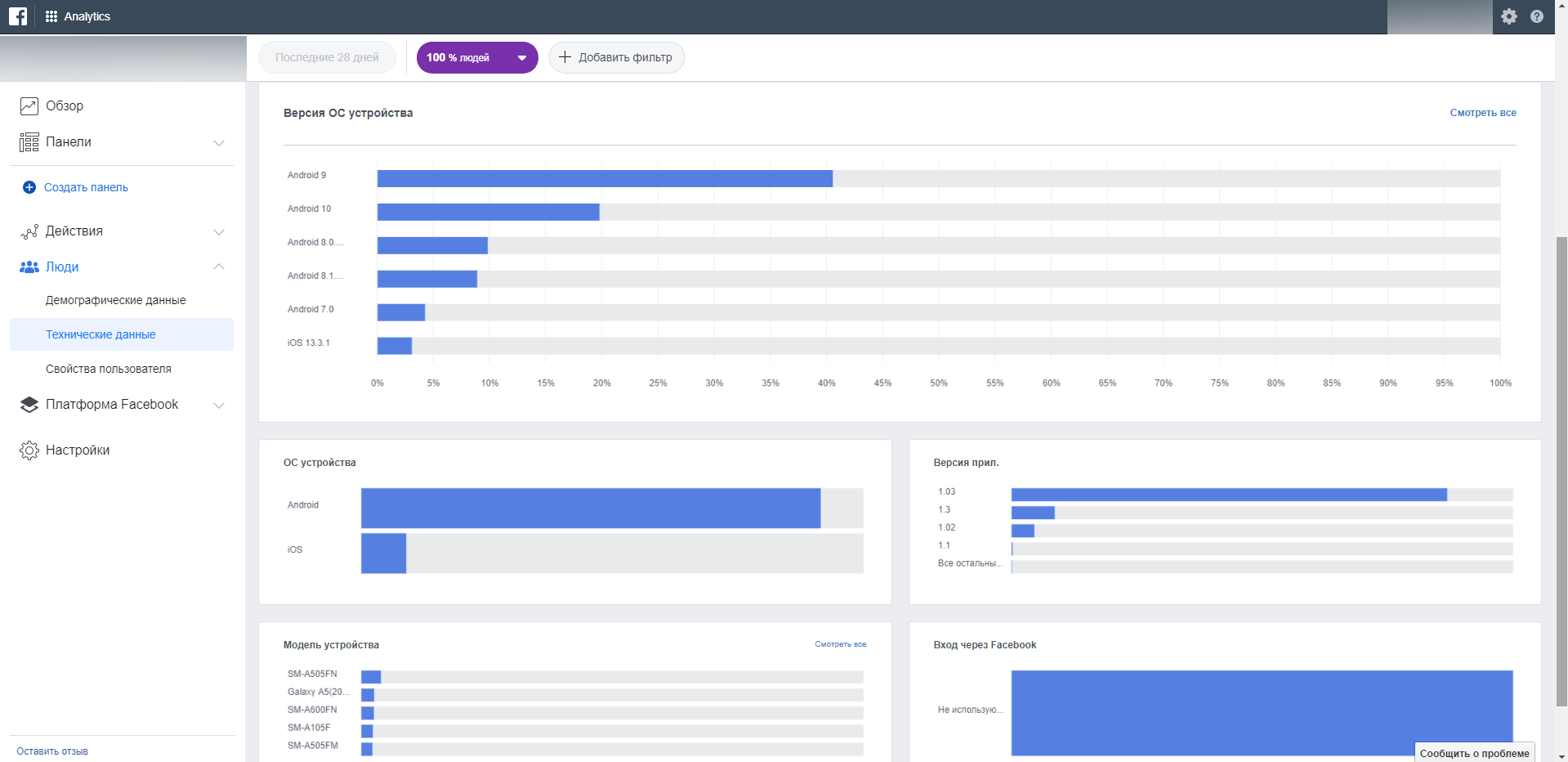Select Демографические данные menu item
Viewport: 1568px width, 762px height.
[115, 300]
